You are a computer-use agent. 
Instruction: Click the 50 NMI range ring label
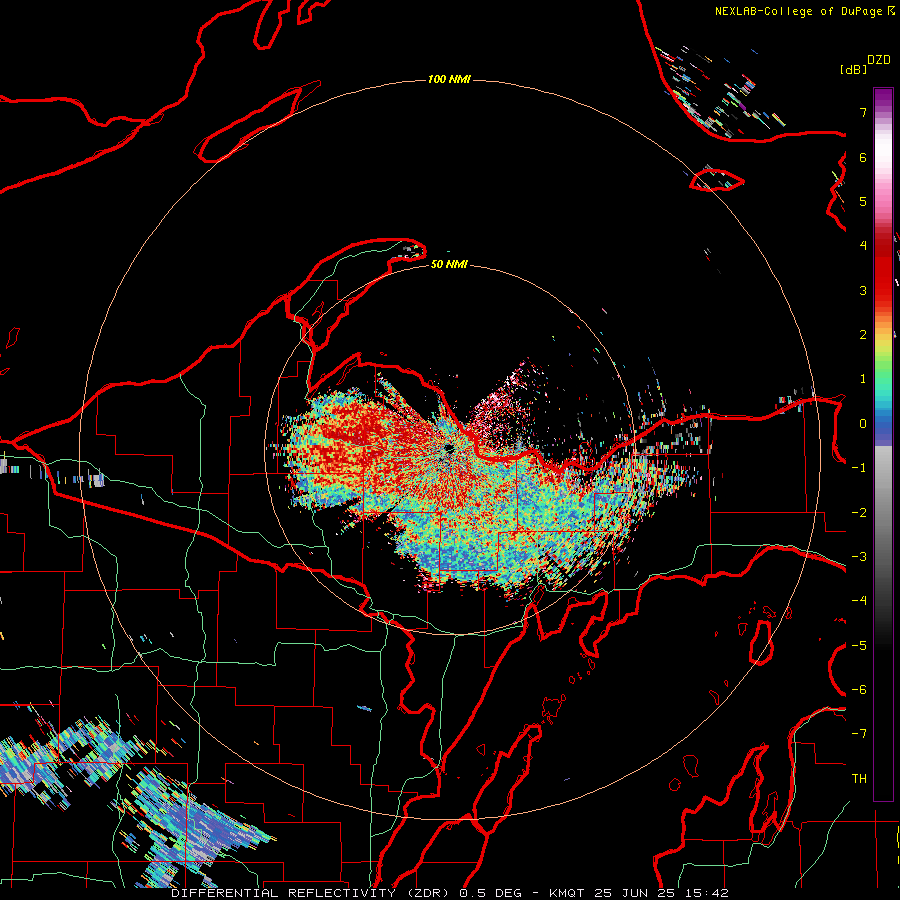tap(449, 264)
